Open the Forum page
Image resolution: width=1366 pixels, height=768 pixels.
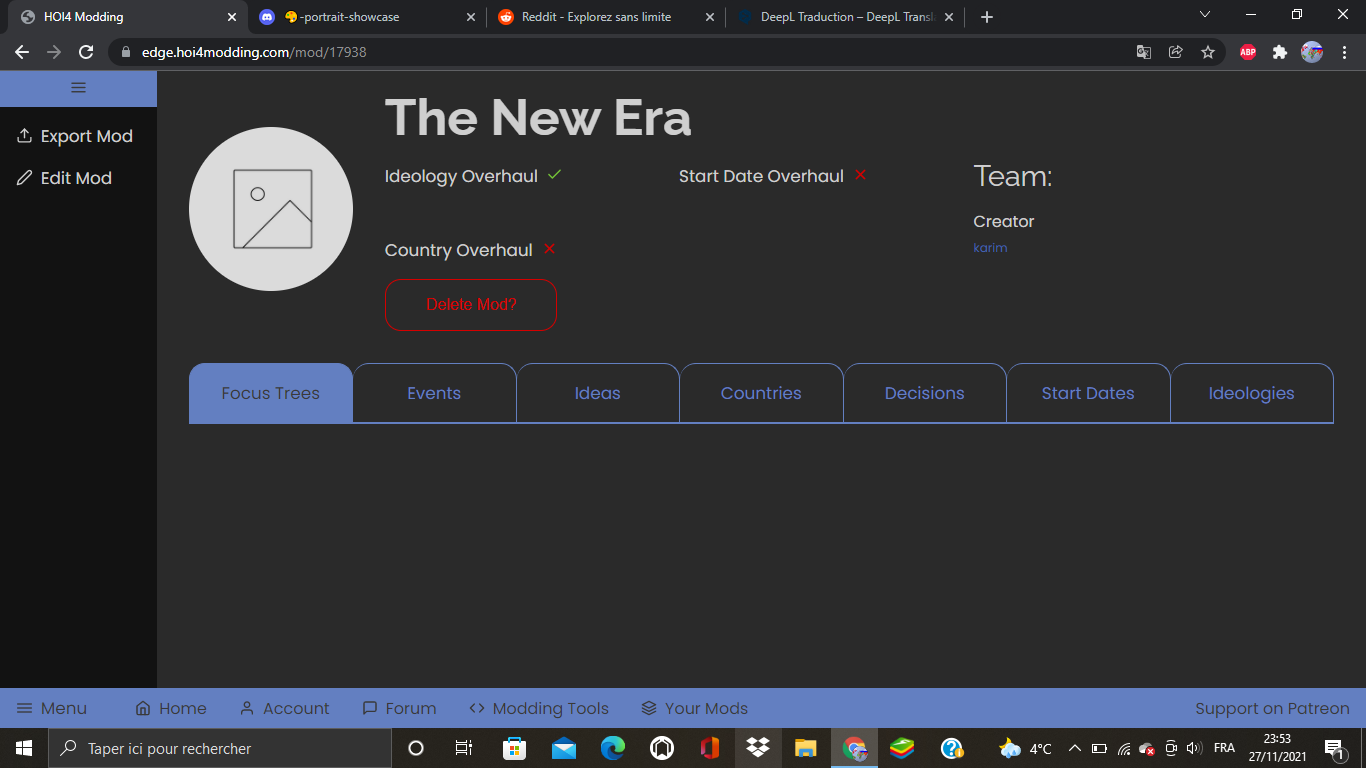(x=399, y=708)
